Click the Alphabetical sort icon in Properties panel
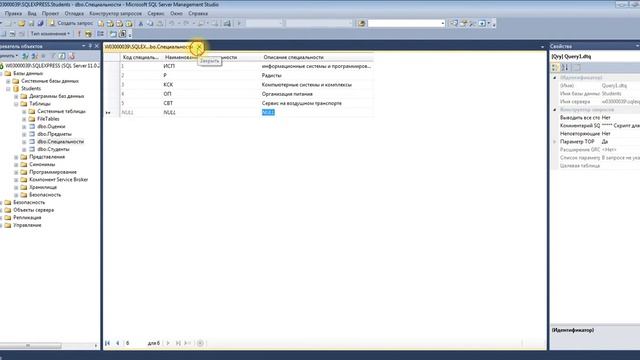 click(565, 67)
